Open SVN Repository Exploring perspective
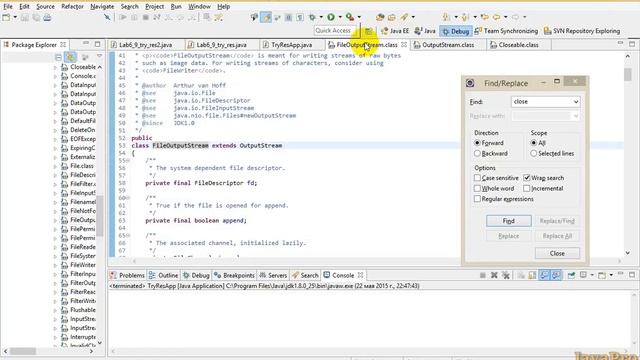Viewport: 640px width, 360px height. point(582,31)
